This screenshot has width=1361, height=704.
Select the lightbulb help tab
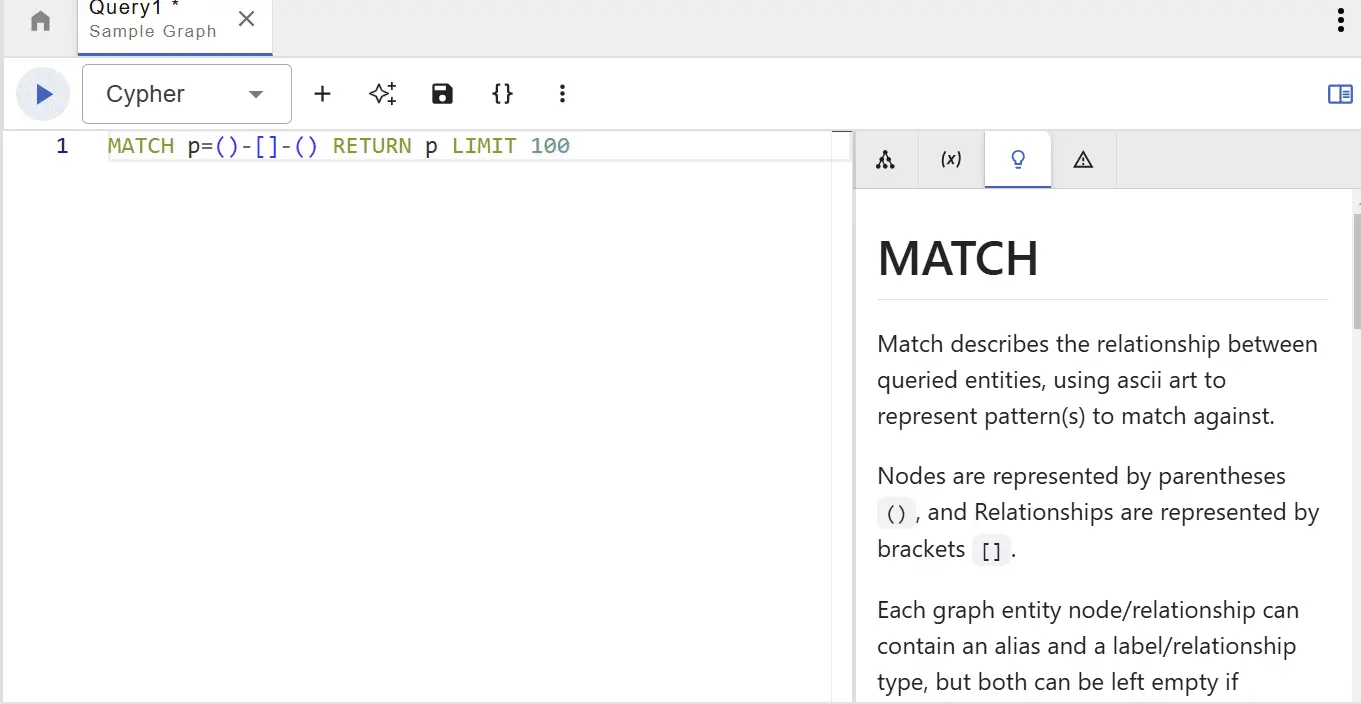tap(1017, 158)
